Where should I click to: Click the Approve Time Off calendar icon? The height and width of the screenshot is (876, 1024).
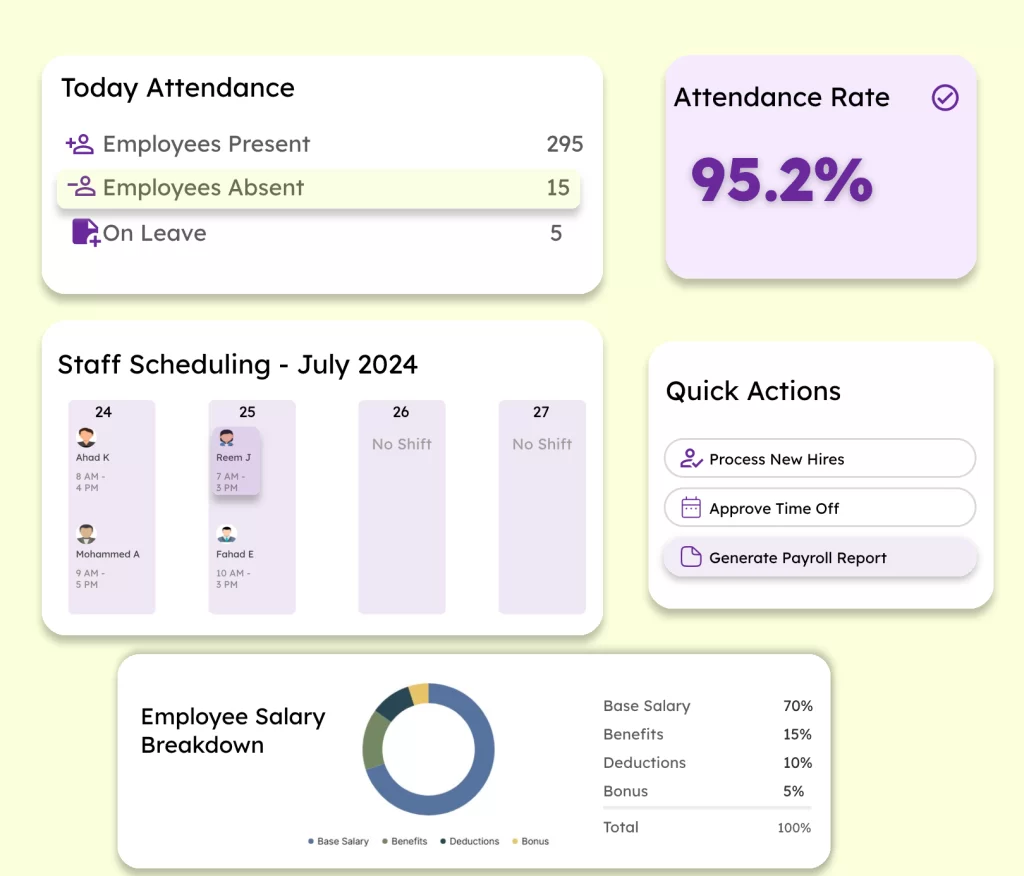pyautogui.click(x=690, y=508)
